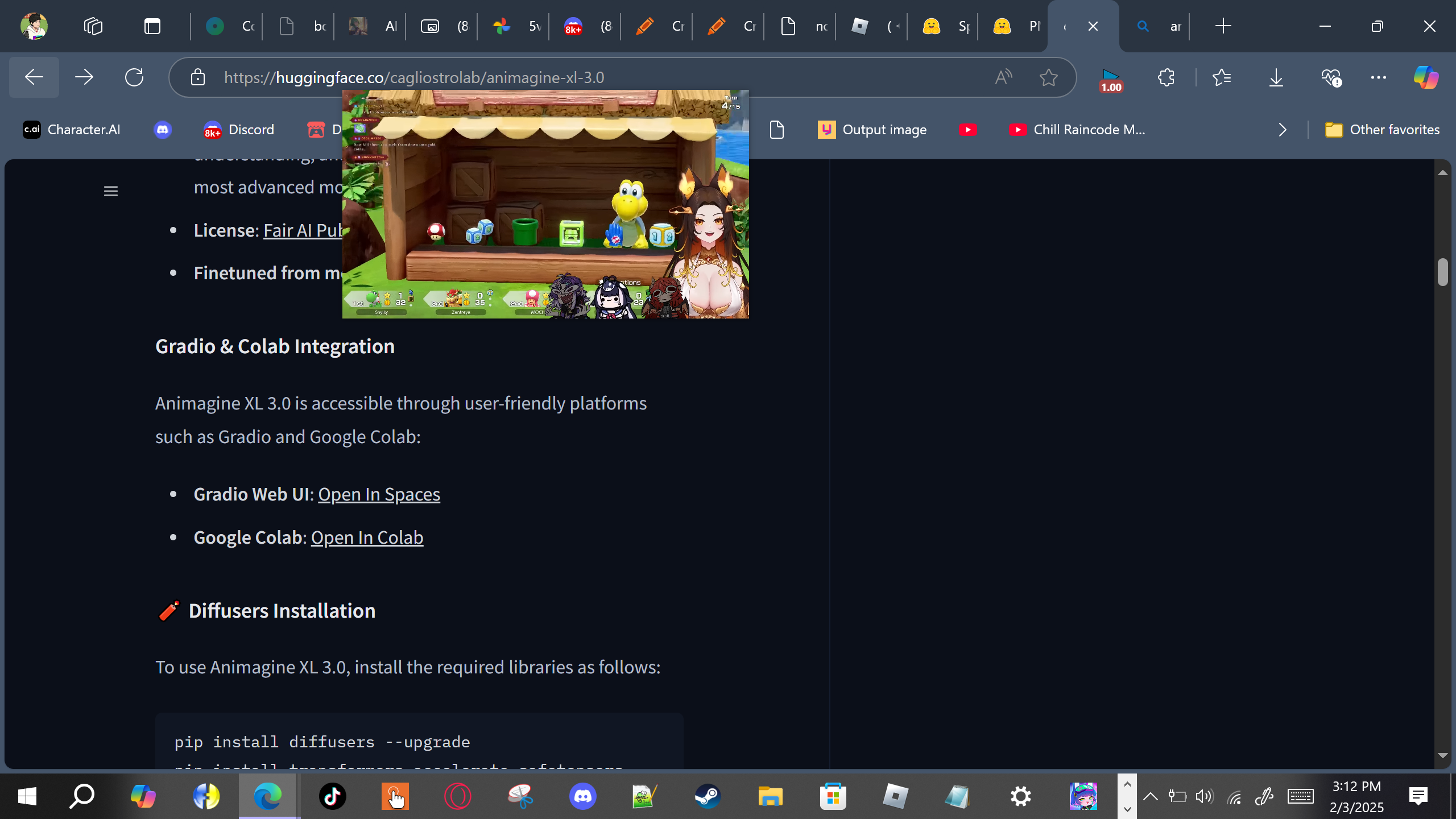Switch to the Discord 8k+ browser tab
The width and height of the screenshot is (1456, 819).
tap(585, 26)
